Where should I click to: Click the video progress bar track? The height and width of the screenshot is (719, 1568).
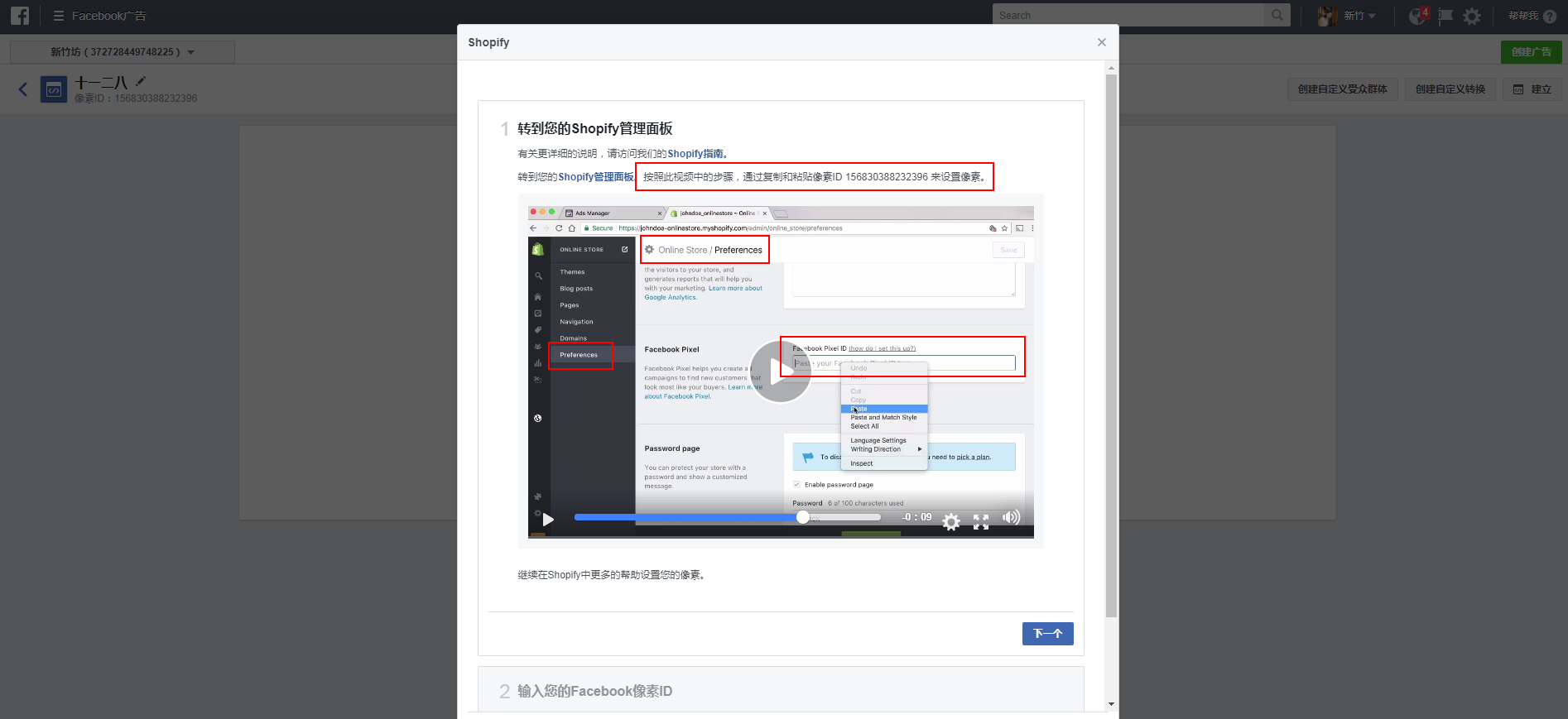[x=728, y=517]
